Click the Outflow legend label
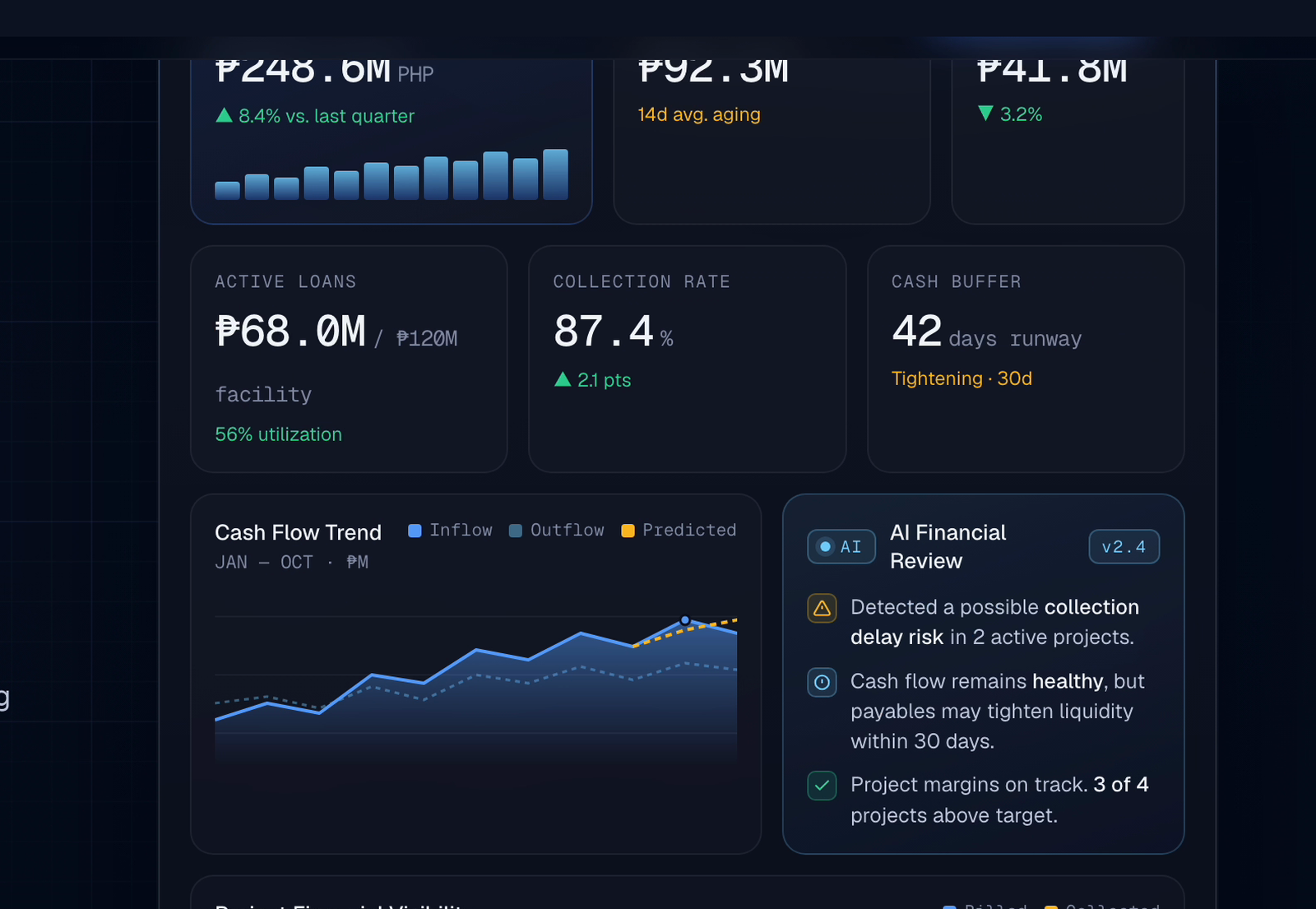 (568, 531)
